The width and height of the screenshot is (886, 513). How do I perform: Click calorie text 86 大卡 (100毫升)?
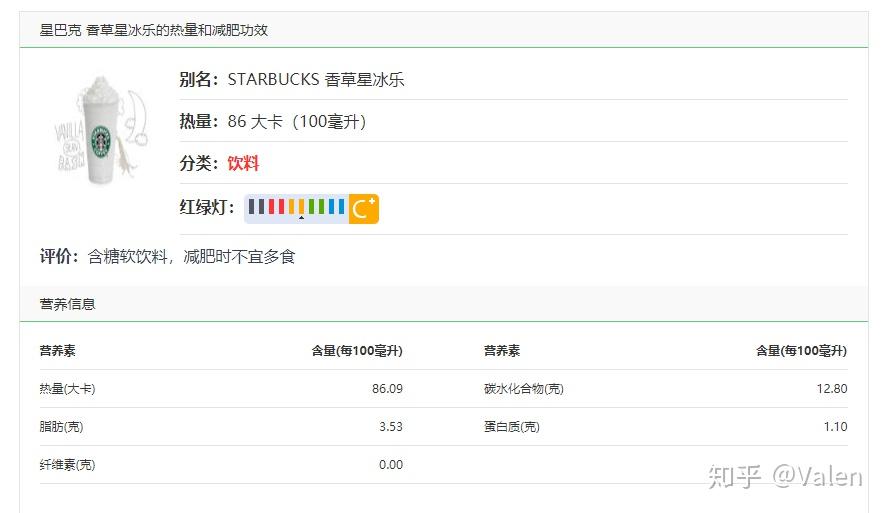[297, 121]
